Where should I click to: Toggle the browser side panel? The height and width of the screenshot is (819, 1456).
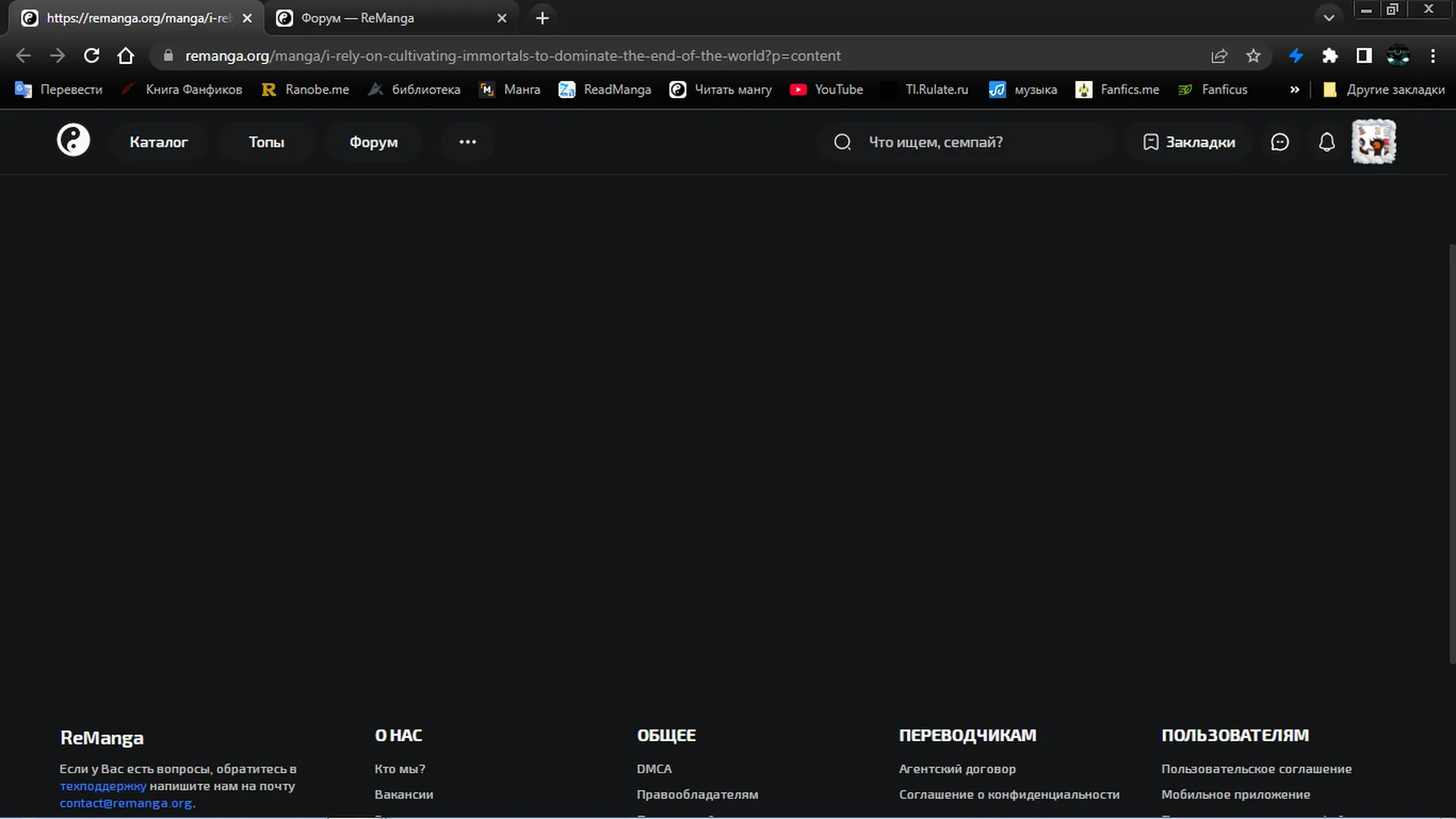[1363, 56]
